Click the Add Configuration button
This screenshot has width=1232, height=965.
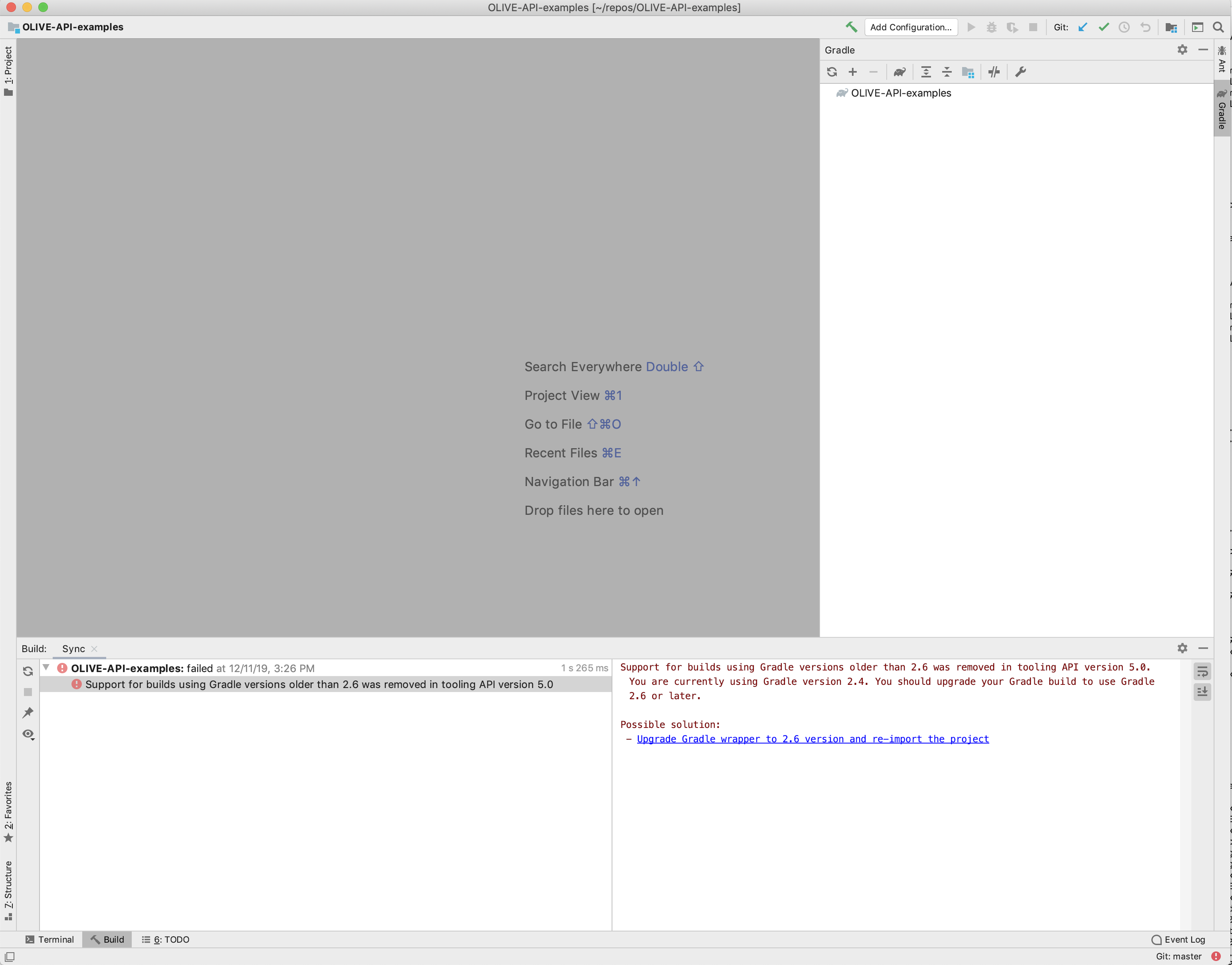click(x=911, y=27)
